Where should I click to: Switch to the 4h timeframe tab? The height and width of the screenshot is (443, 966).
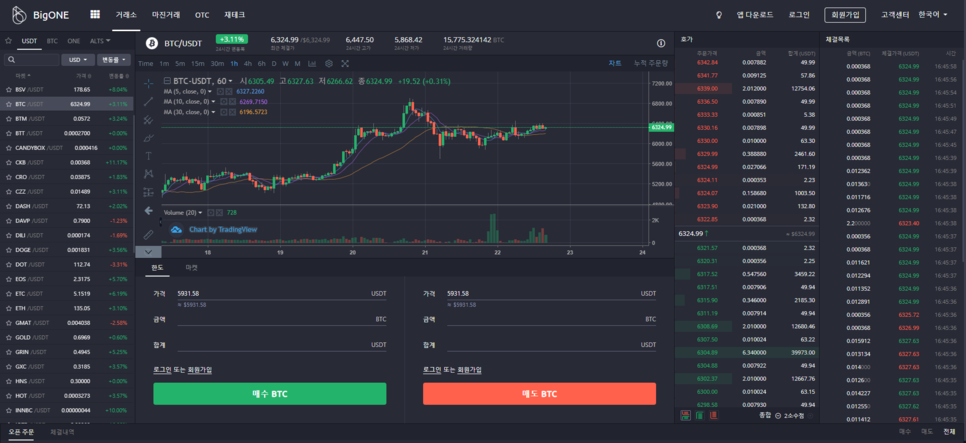248,63
